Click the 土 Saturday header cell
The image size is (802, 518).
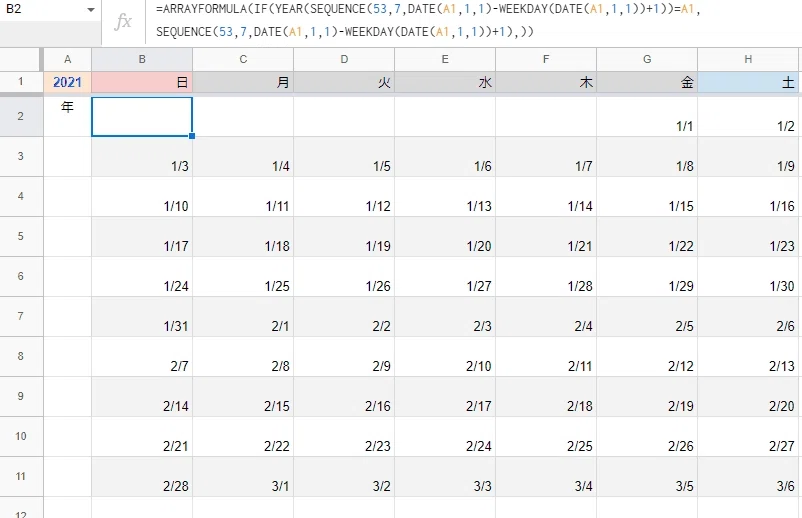[748, 82]
